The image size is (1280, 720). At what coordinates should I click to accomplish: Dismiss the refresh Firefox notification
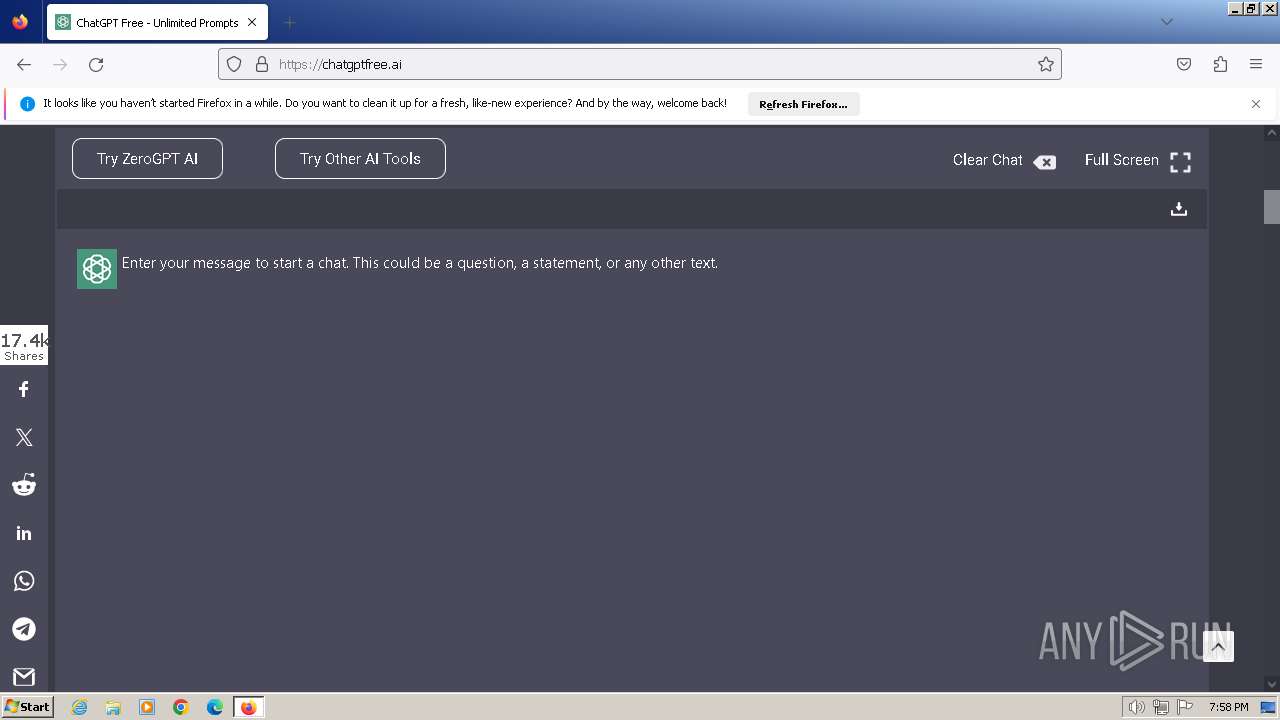click(x=1256, y=104)
